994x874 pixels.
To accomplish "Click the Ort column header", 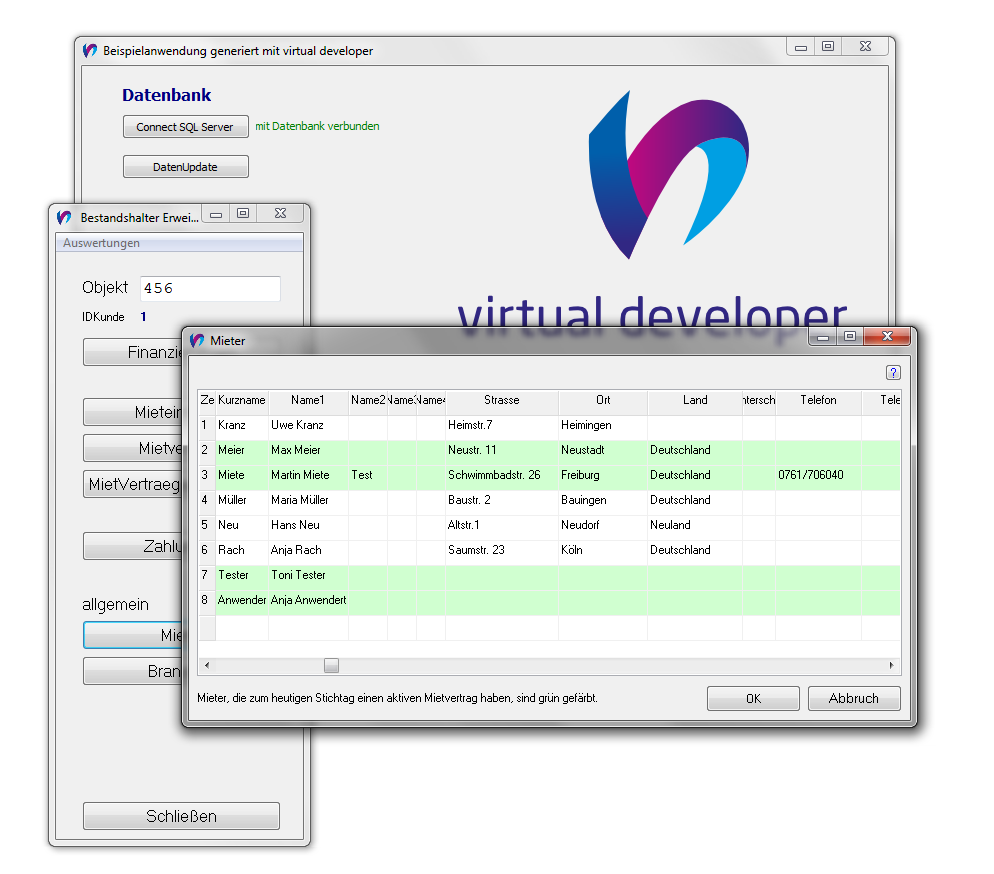I will click(603, 400).
